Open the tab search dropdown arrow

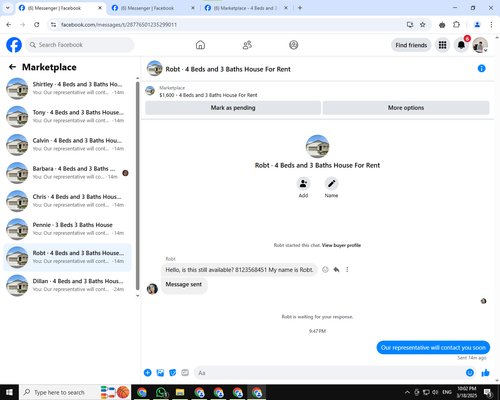point(7,8)
